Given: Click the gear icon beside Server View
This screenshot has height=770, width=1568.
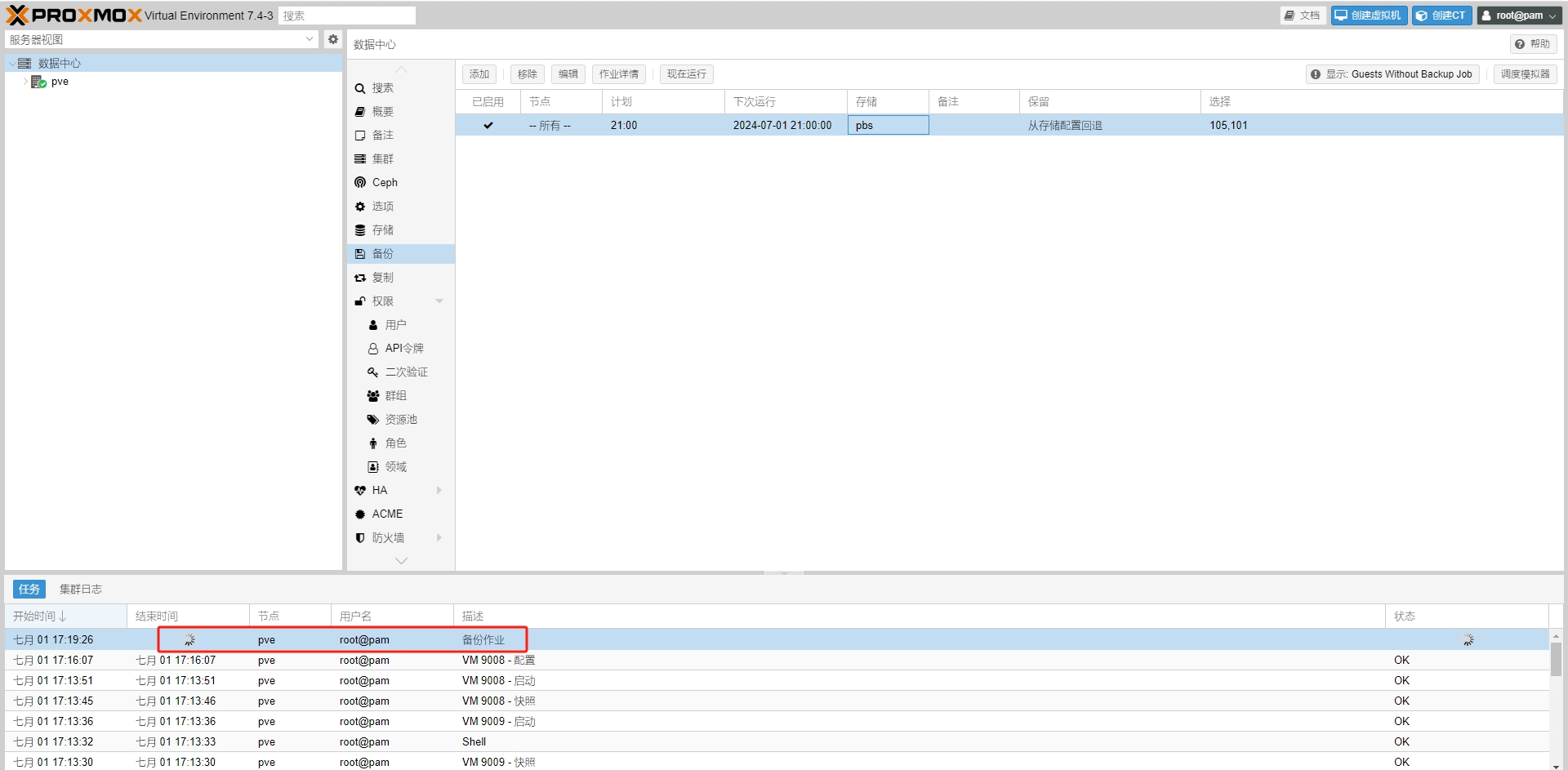Looking at the screenshot, I should pyautogui.click(x=333, y=39).
